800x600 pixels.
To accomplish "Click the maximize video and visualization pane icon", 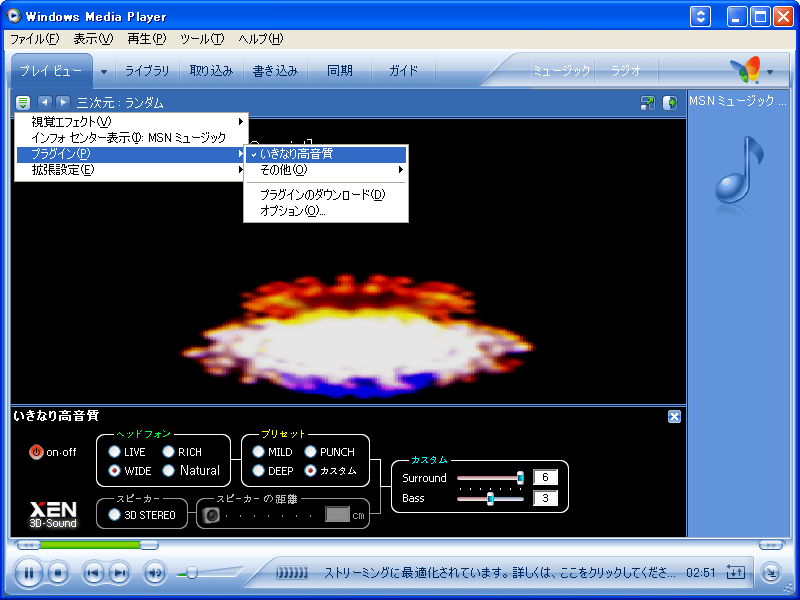I will click(647, 103).
